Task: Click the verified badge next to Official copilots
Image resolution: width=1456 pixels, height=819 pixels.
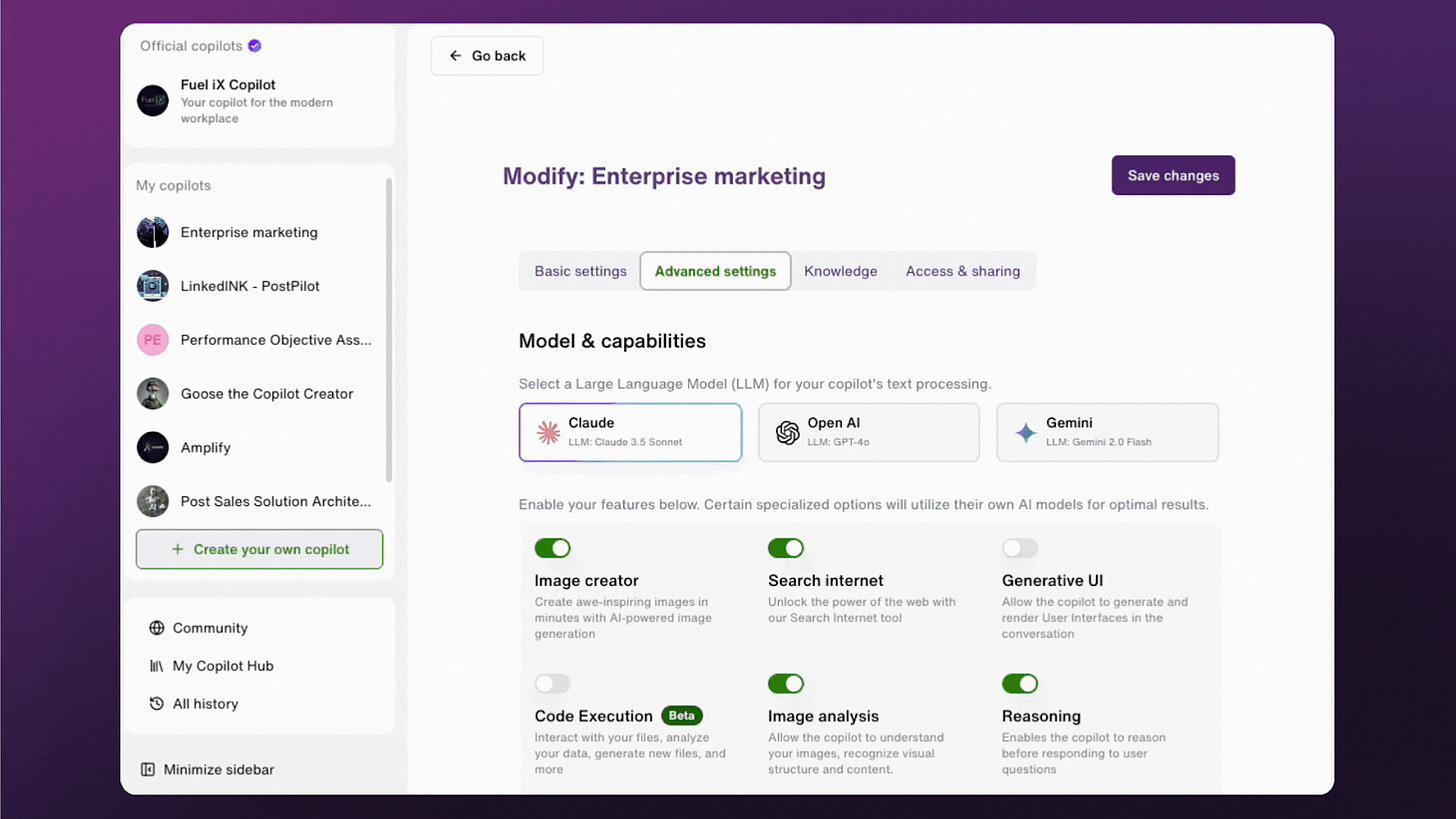Action: click(x=255, y=46)
